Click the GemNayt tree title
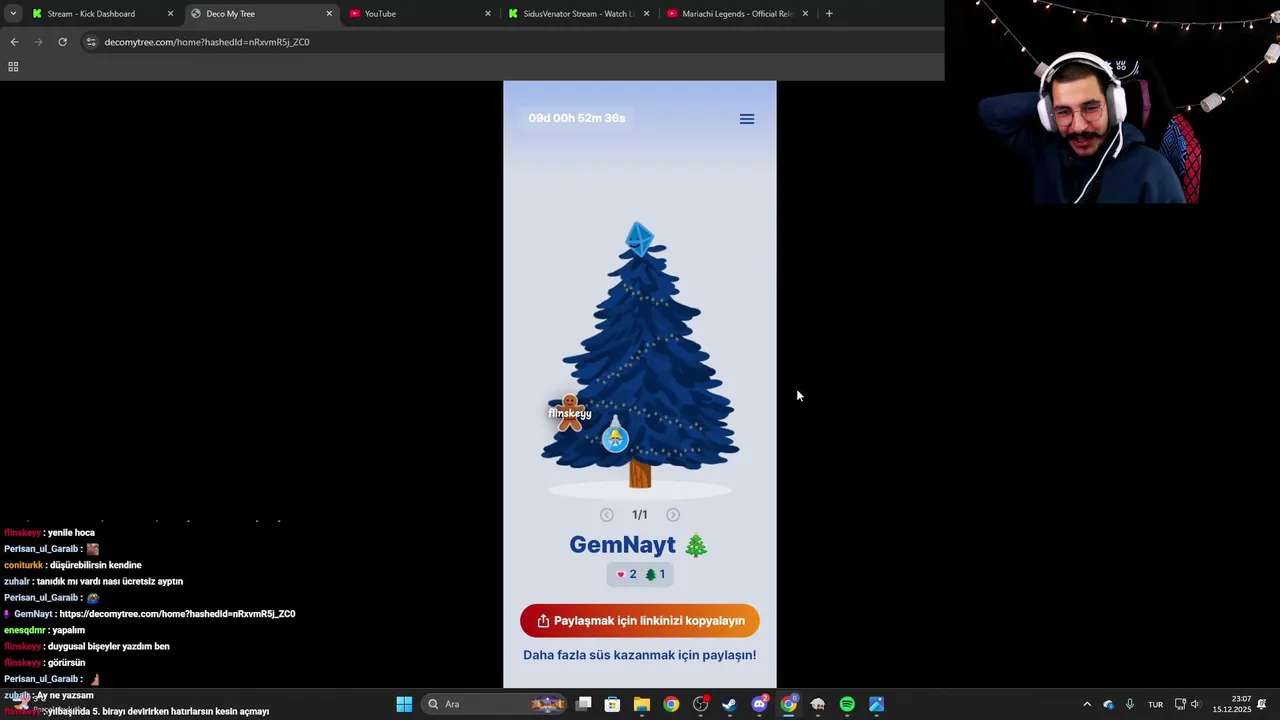The width and height of the screenshot is (1280, 720). coord(639,545)
